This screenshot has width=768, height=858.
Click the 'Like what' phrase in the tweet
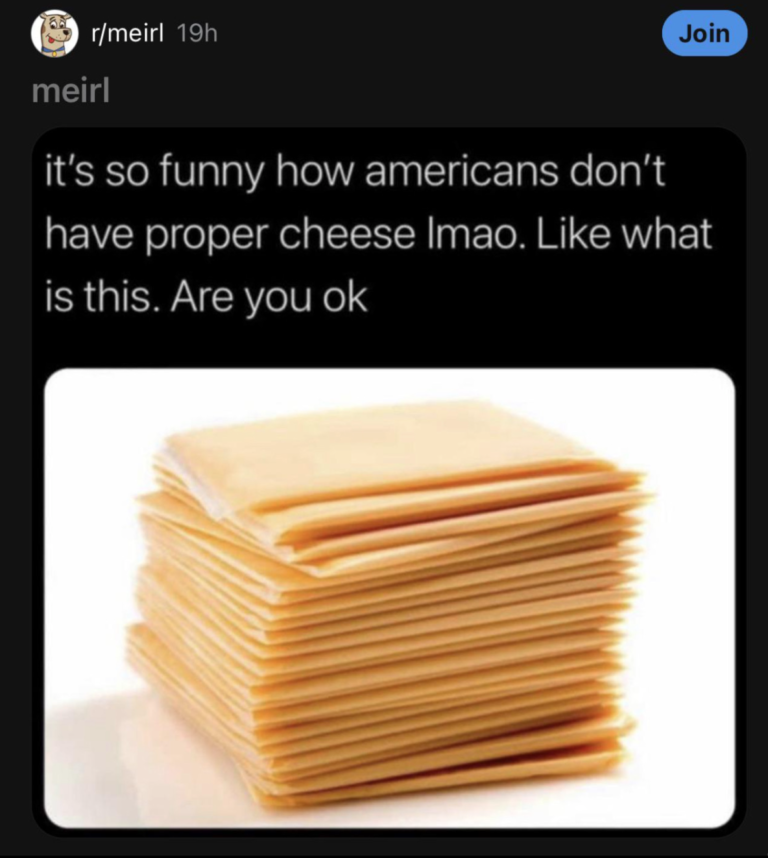[x=624, y=234]
